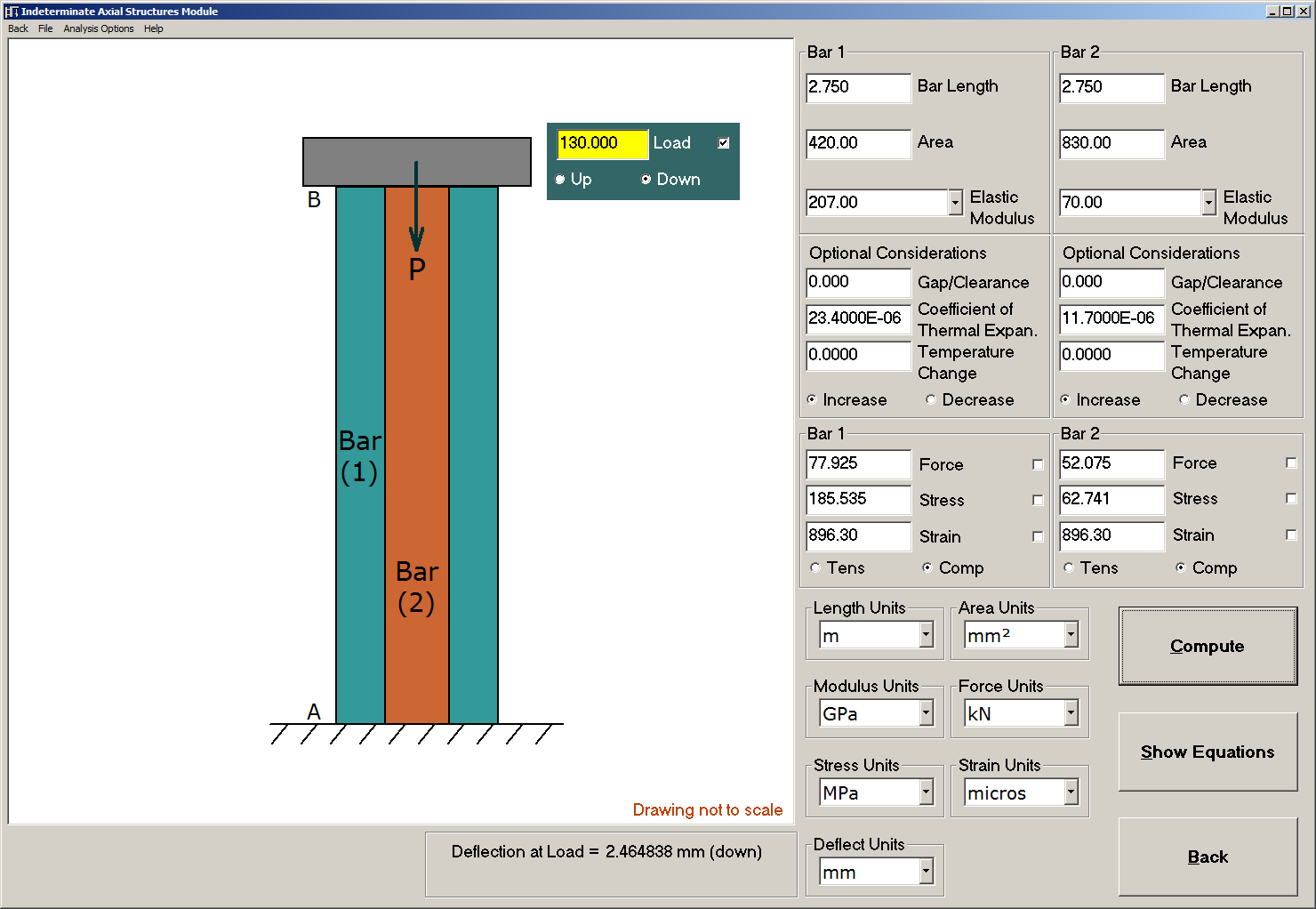Uncheck the Load checkbox

pos(723,141)
